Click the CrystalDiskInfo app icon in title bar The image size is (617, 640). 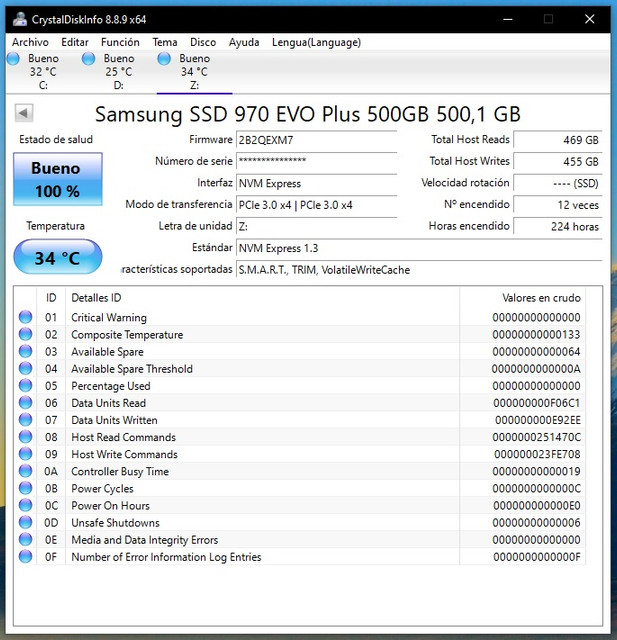[x=20, y=19]
